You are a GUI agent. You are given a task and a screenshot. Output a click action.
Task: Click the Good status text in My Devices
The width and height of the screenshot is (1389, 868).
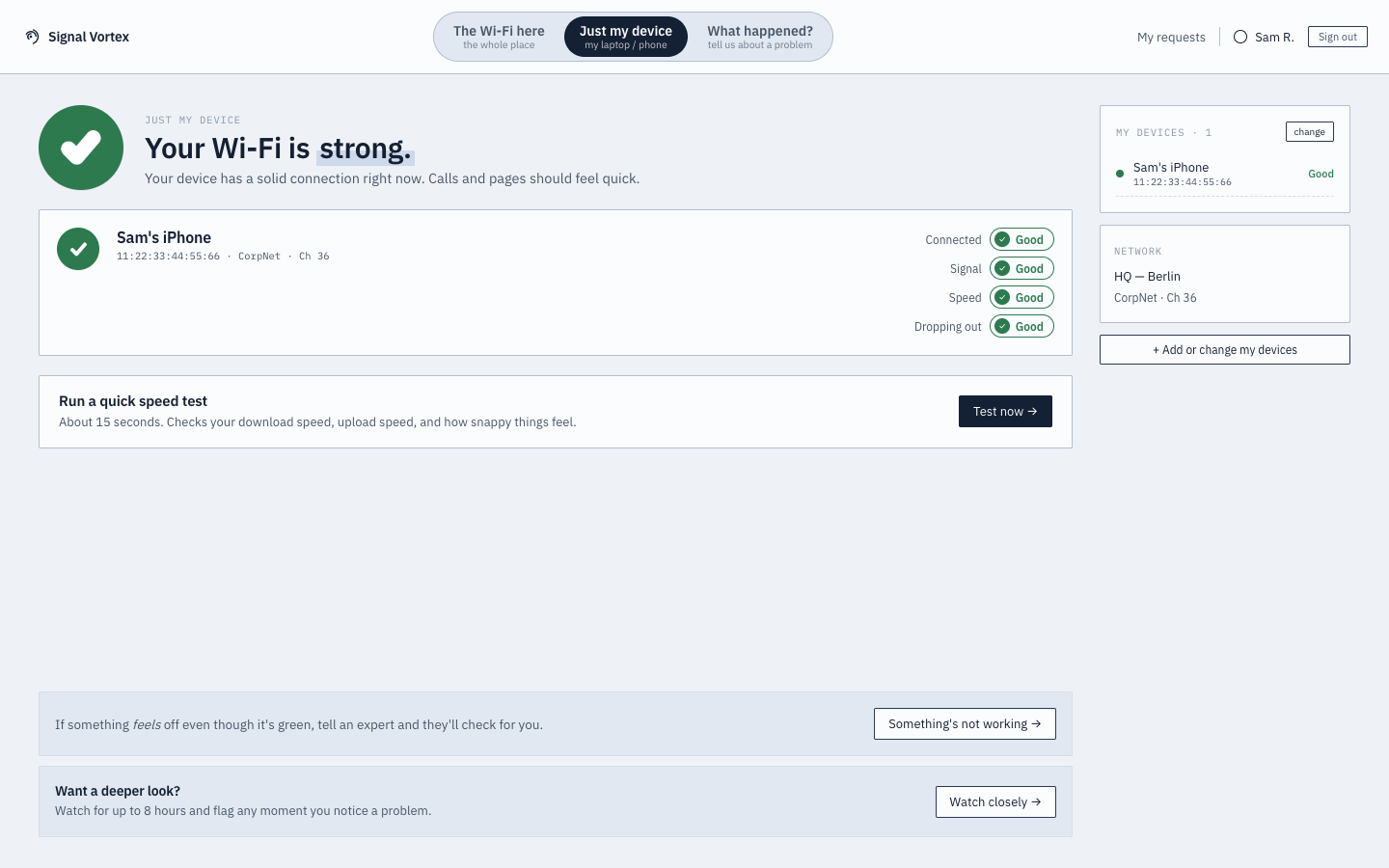tap(1321, 174)
